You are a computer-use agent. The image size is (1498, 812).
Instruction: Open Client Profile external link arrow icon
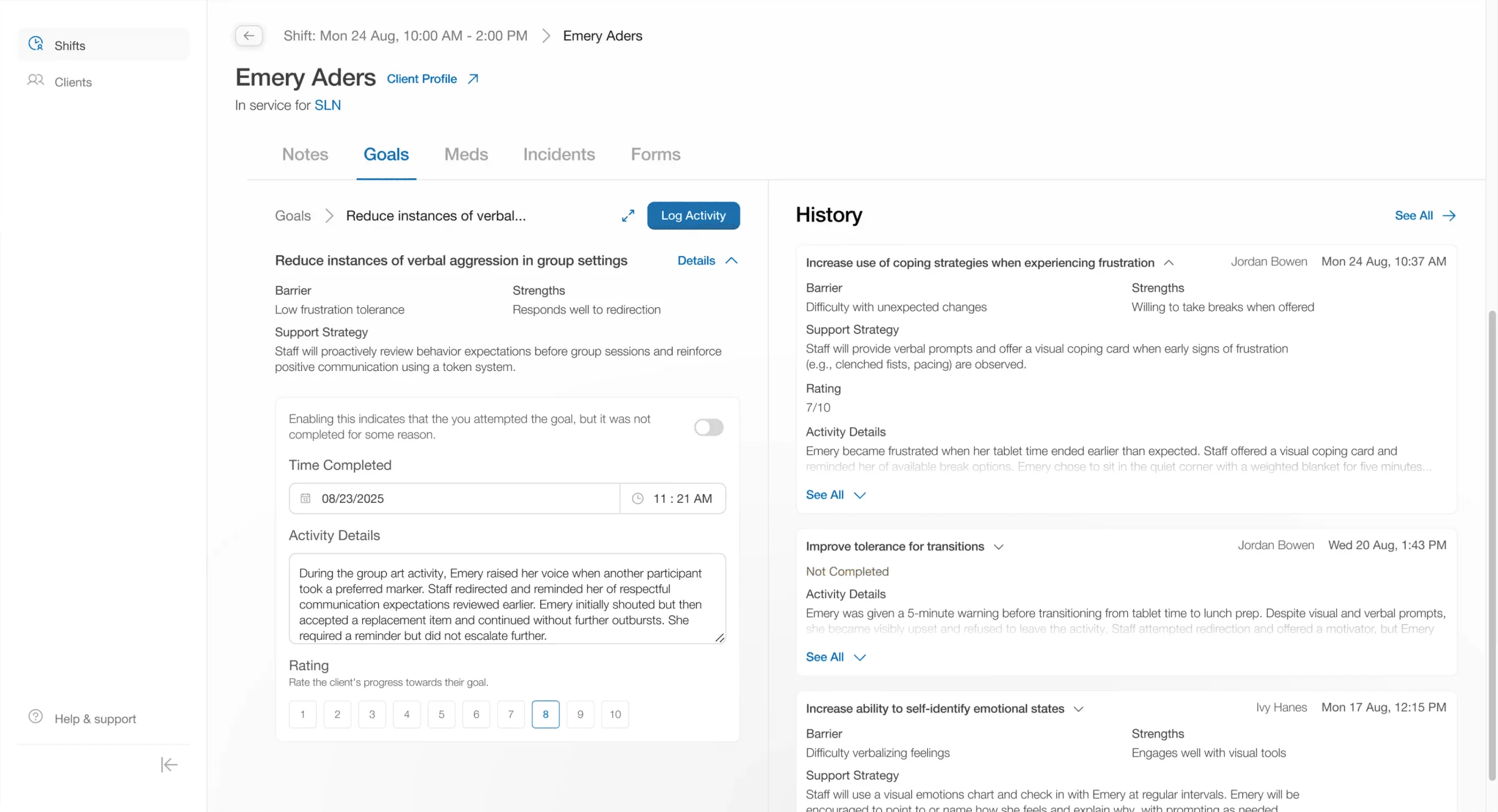(x=473, y=79)
